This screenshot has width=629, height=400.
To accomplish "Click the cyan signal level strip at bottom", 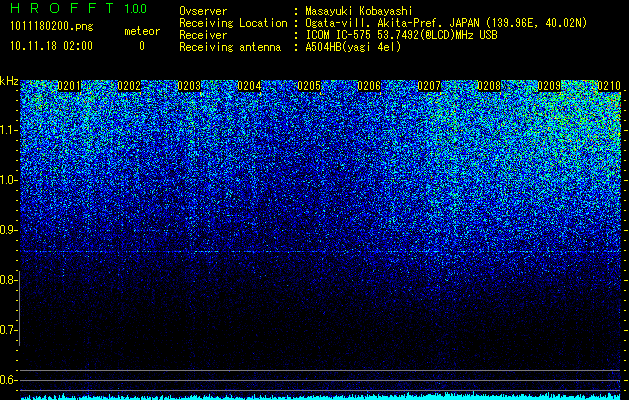I will 321,397.
